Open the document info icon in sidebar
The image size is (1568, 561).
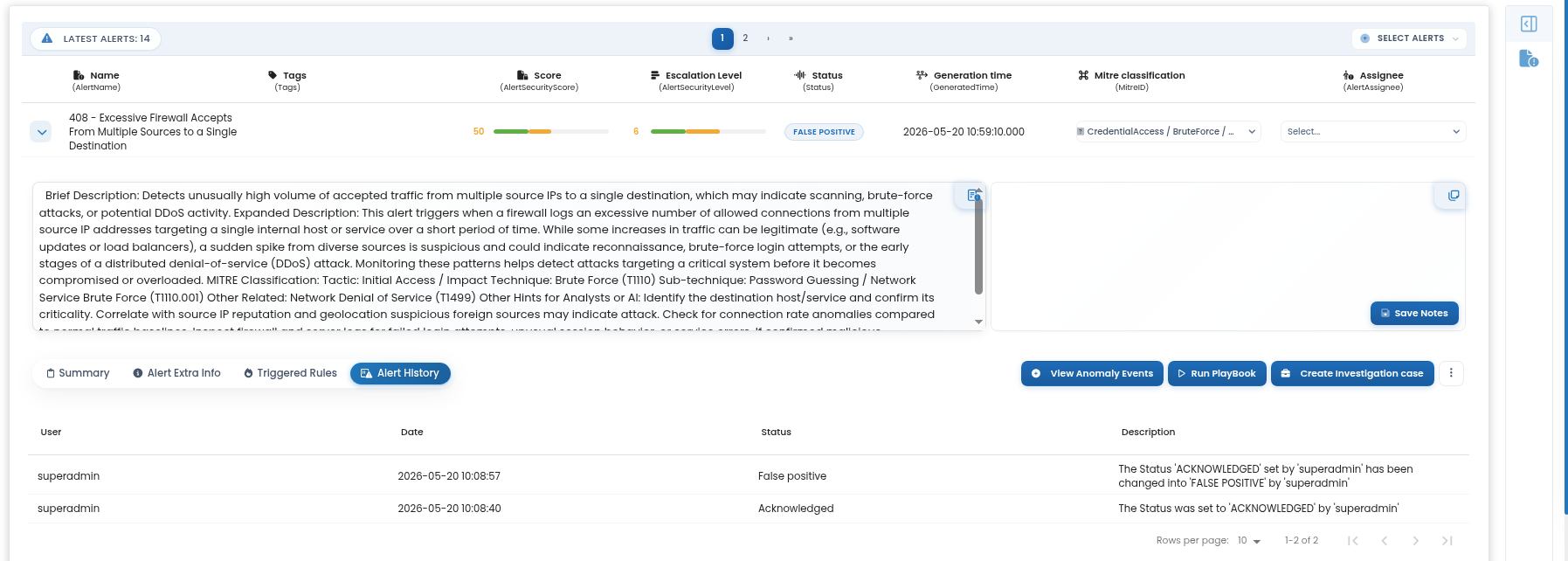(1529, 59)
